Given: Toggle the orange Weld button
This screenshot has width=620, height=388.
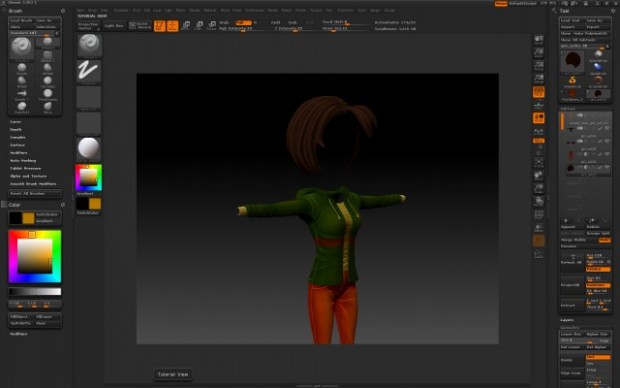Looking at the screenshot, I should 604,240.
